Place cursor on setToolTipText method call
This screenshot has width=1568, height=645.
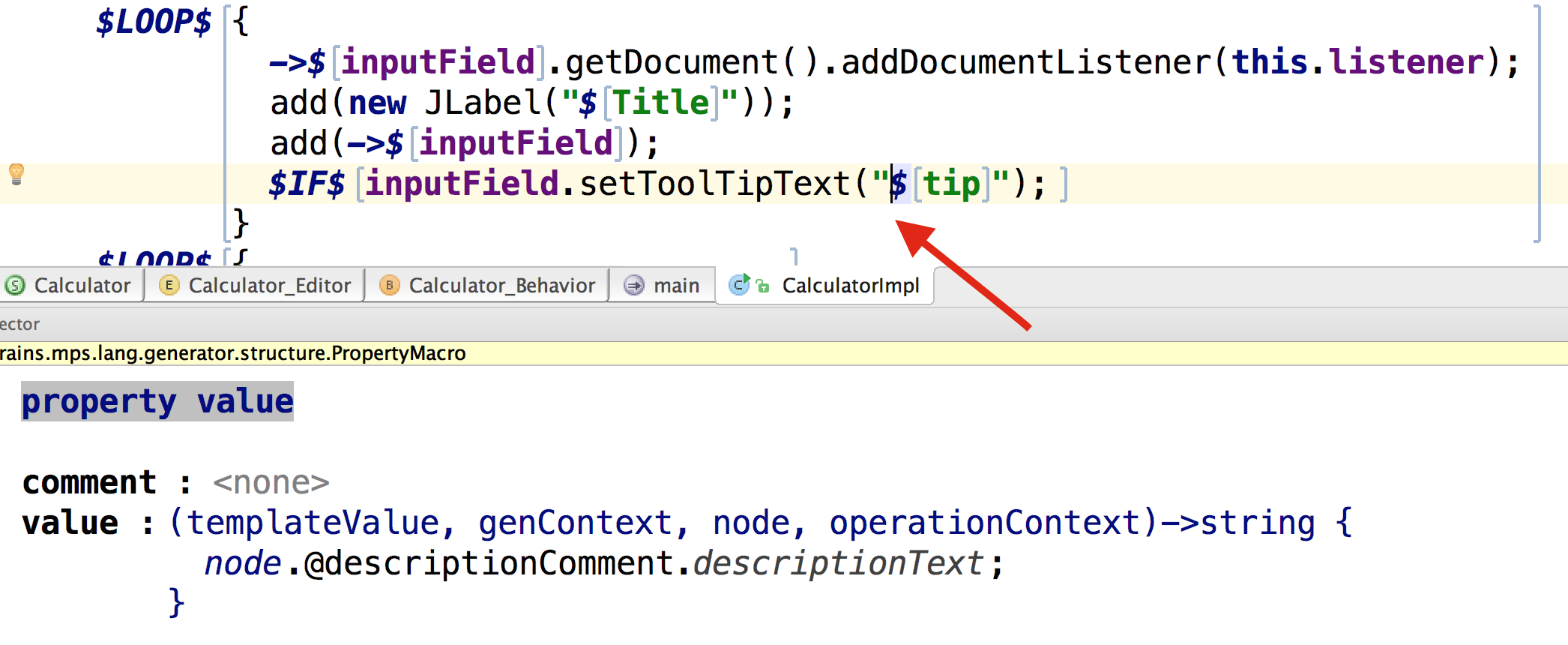[x=715, y=184]
